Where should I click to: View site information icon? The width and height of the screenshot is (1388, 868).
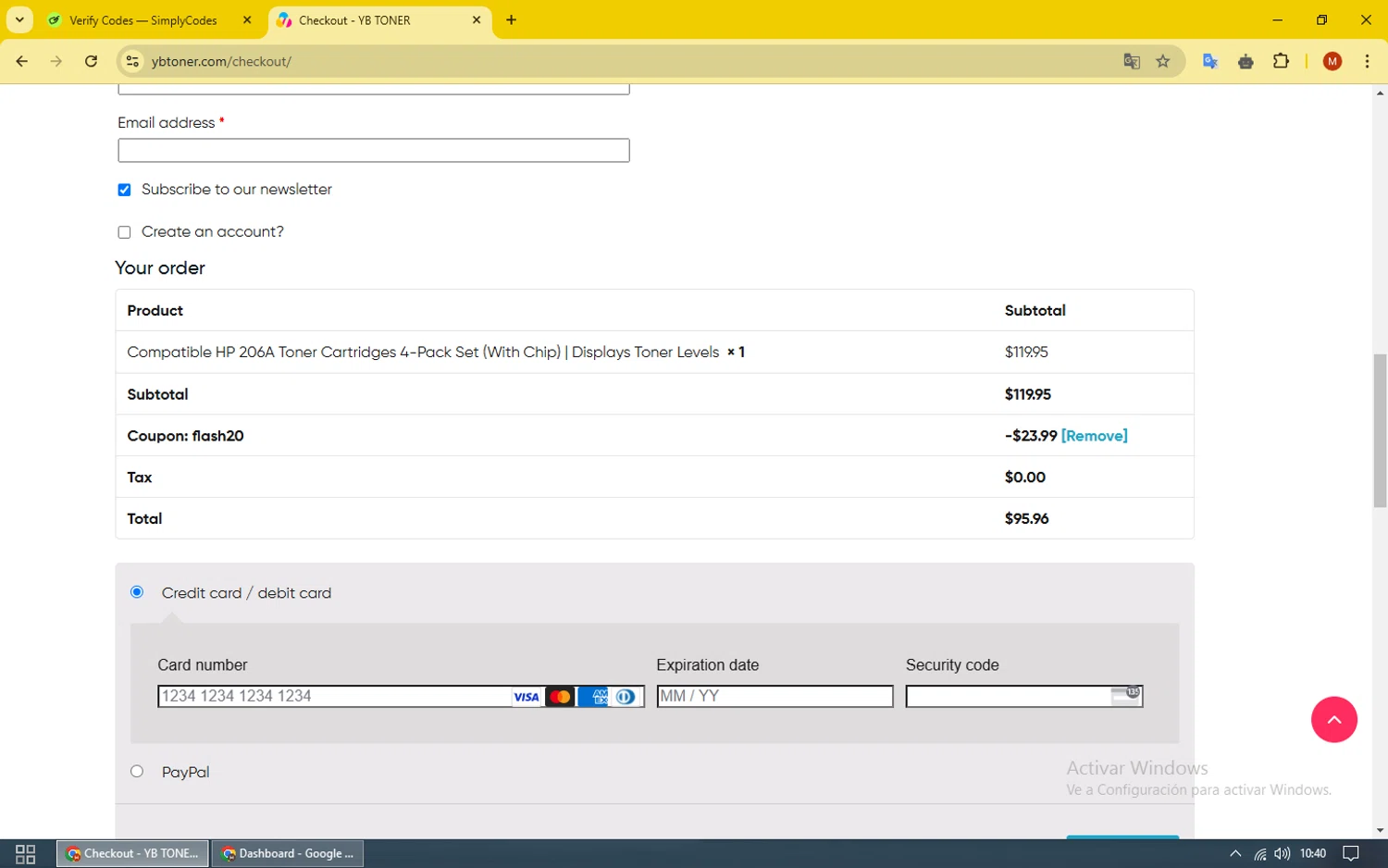coord(132,62)
